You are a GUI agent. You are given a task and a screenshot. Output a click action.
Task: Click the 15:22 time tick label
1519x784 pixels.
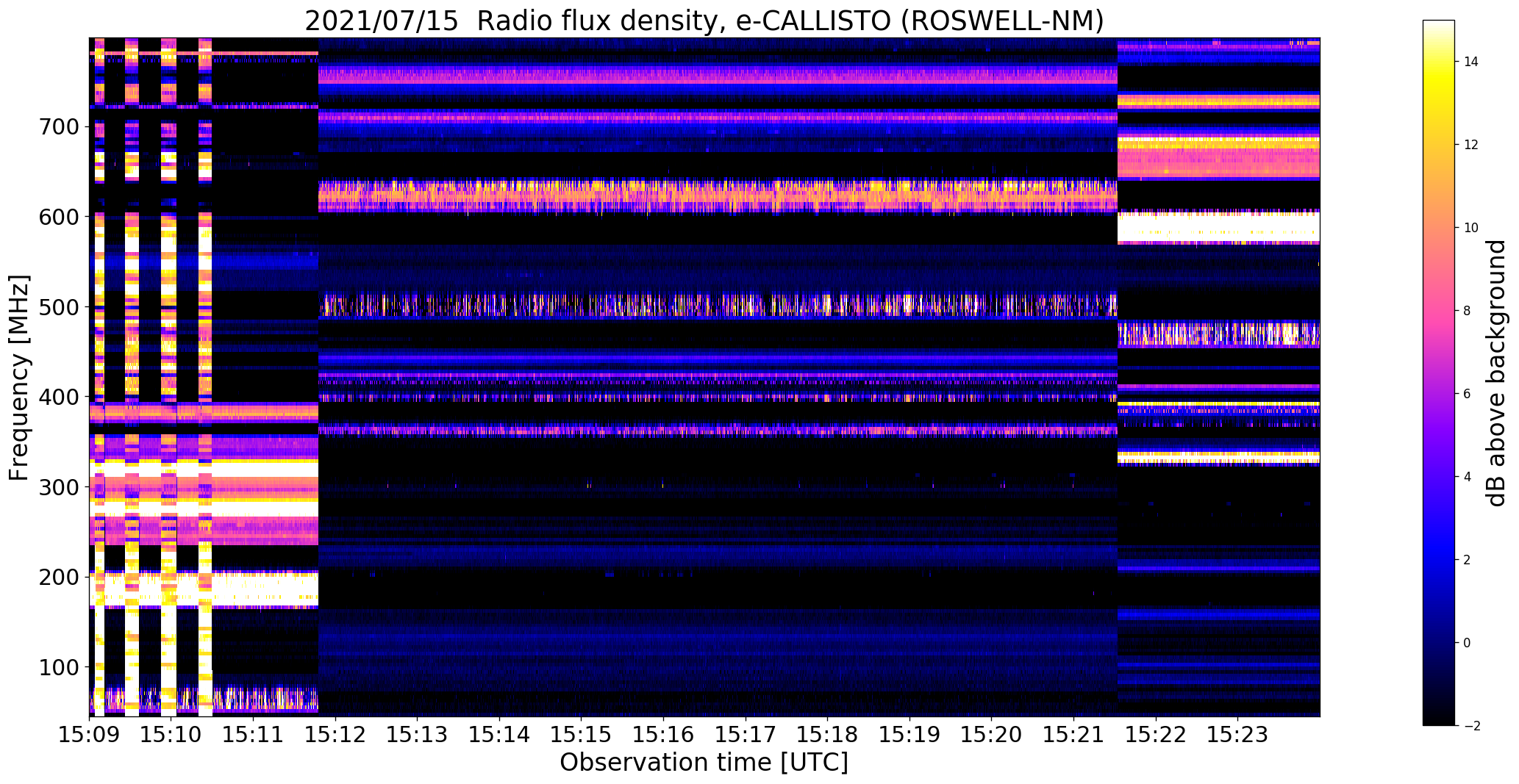pyautogui.click(x=1156, y=733)
